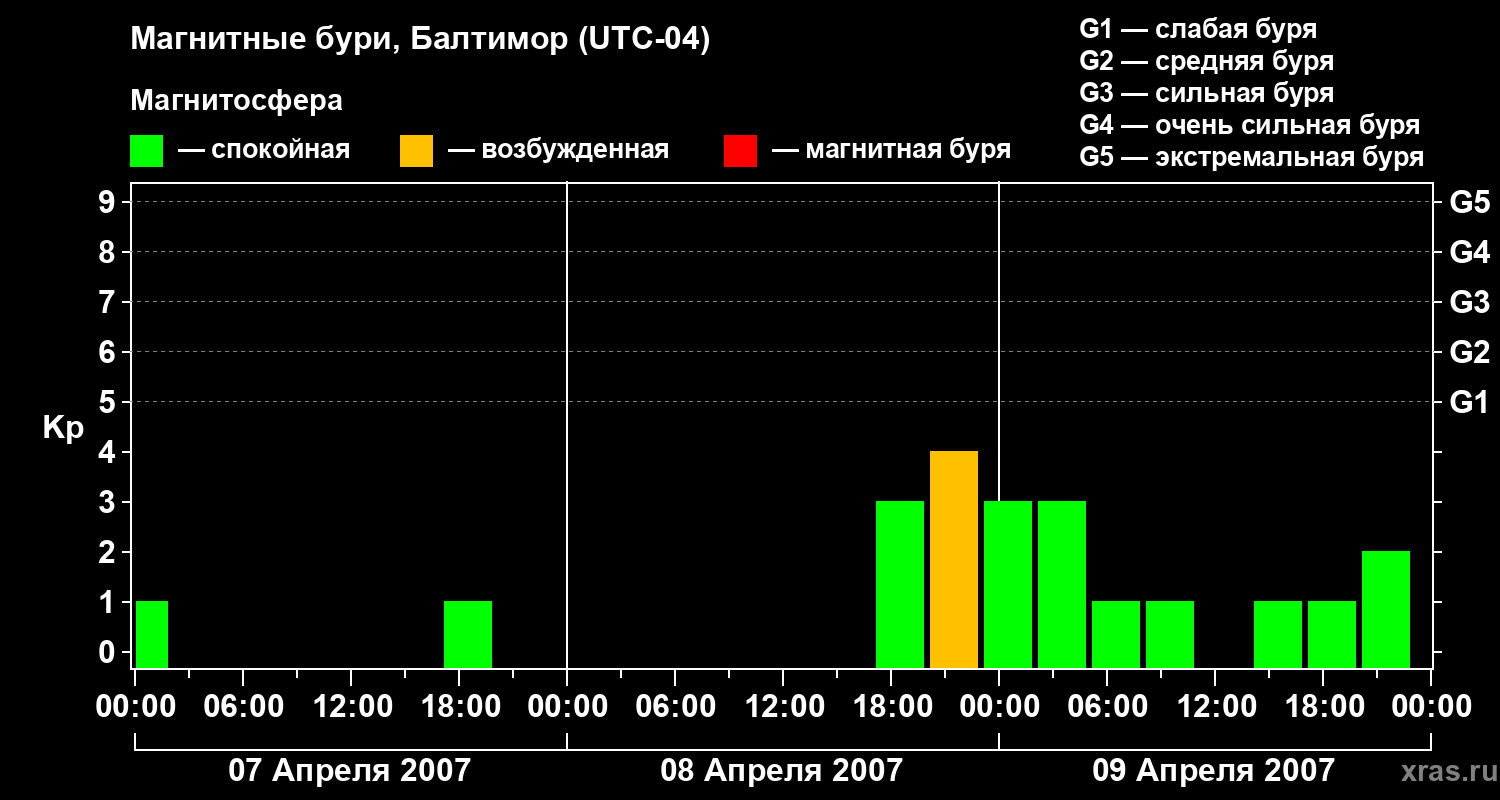The image size is (1500, 800).
Task: Click the right axis 'G3' label beside Kp 7
Action: click(x=1469, y=303)
